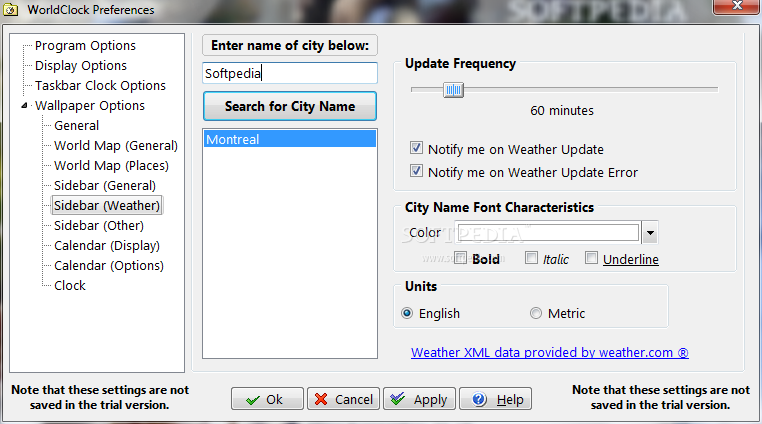
Task: Open the General wallpaper page
Action: (76, 125)
